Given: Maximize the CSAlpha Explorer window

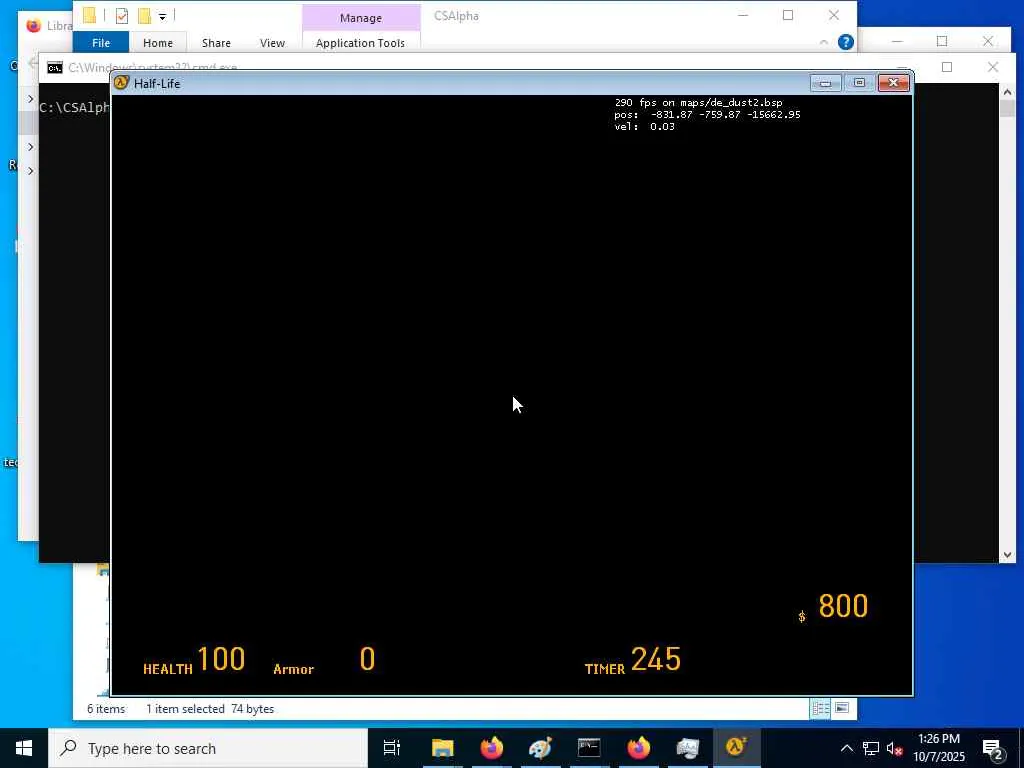Looking at the screenshot, I should click(788, 15).
